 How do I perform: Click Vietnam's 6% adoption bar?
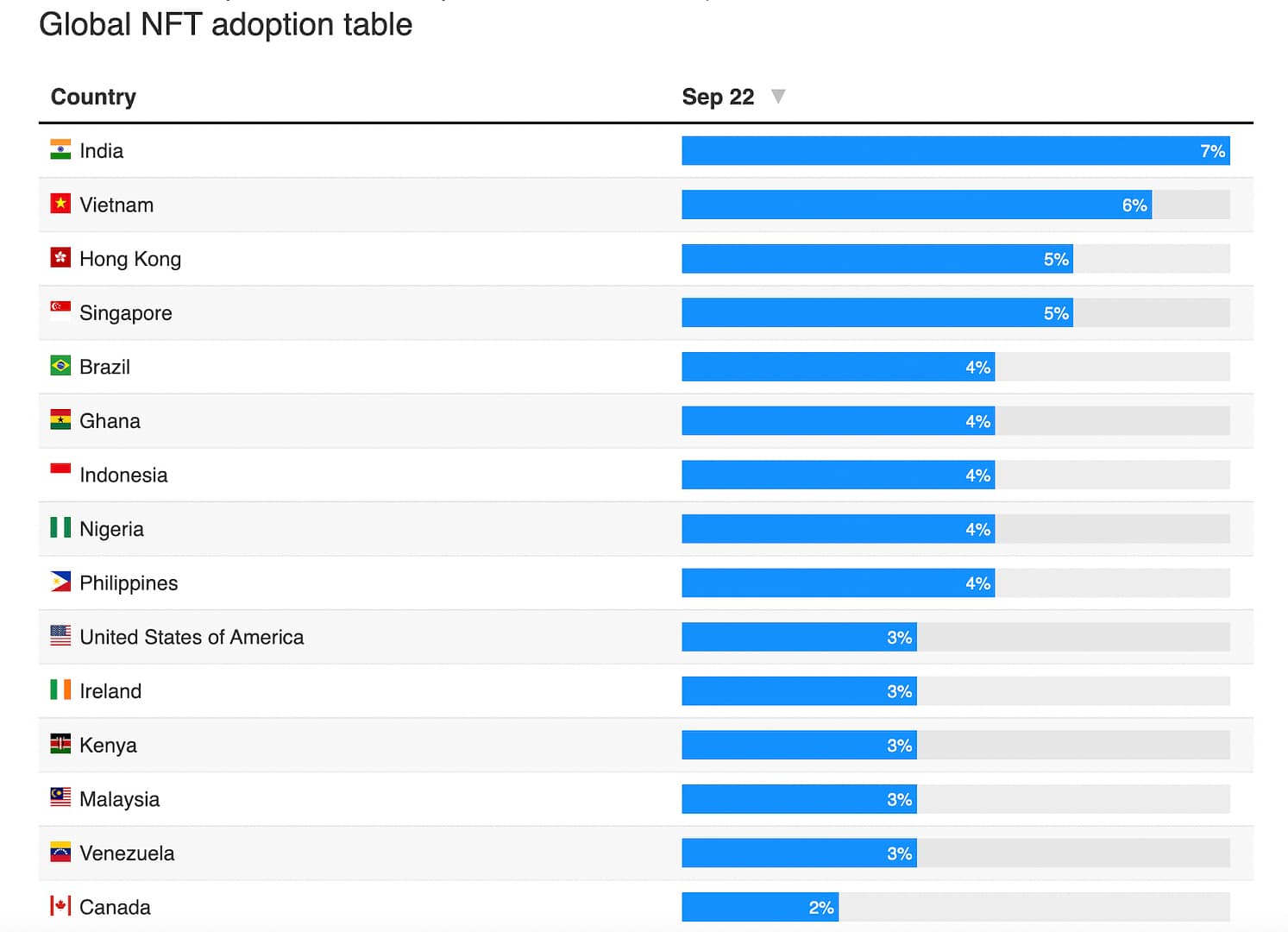[916, 205]
